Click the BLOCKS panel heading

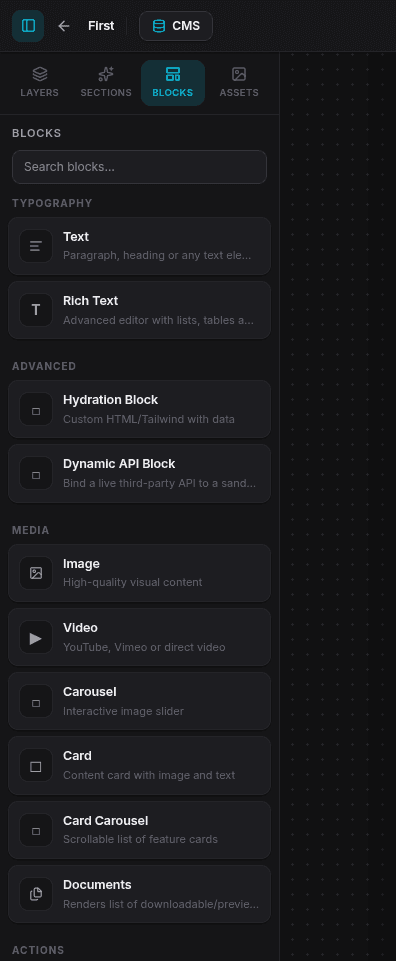pos(37,133)
